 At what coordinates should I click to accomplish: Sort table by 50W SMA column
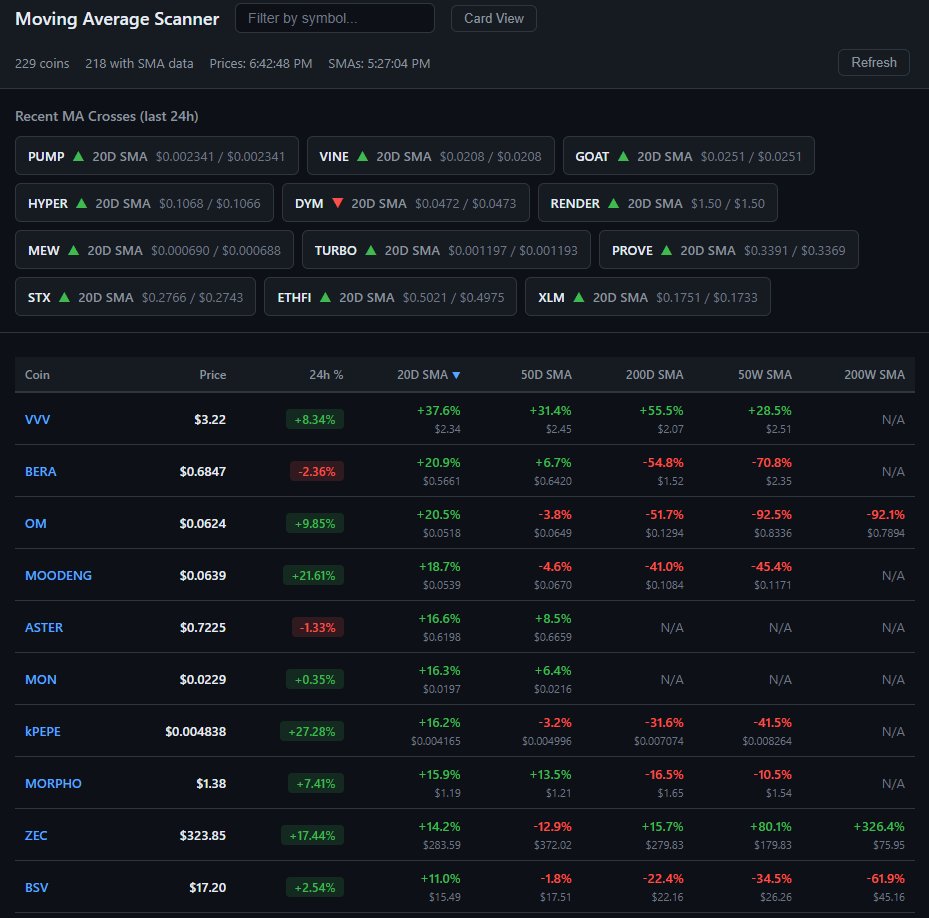click(x=764, y=375)
